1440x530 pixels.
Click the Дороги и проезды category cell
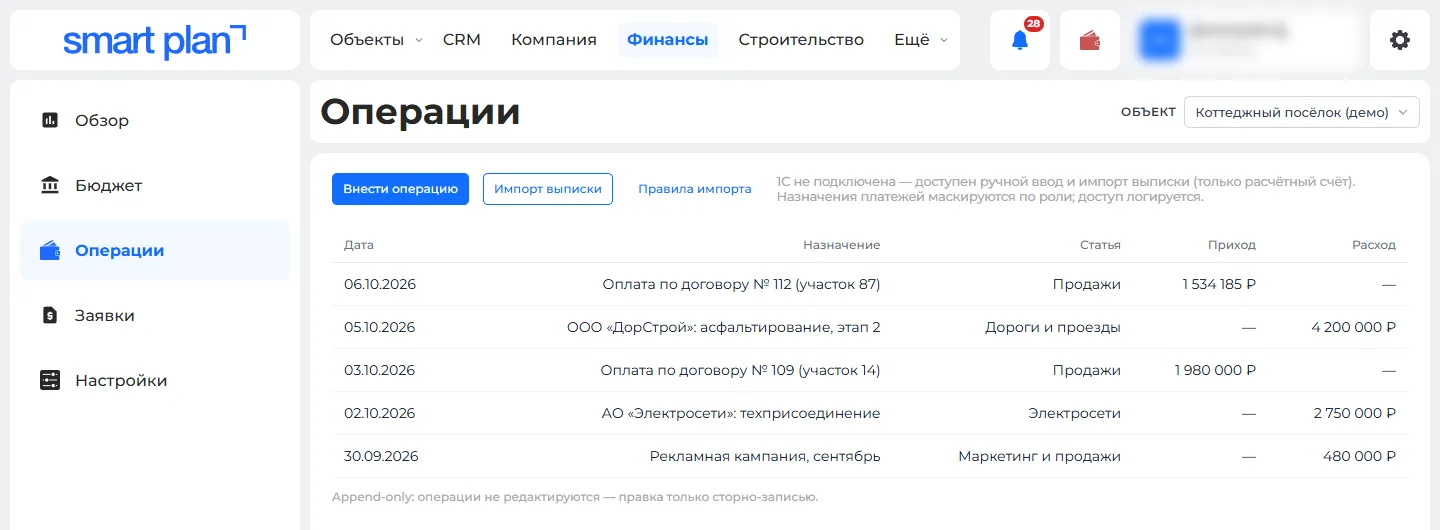(1053, 327)
